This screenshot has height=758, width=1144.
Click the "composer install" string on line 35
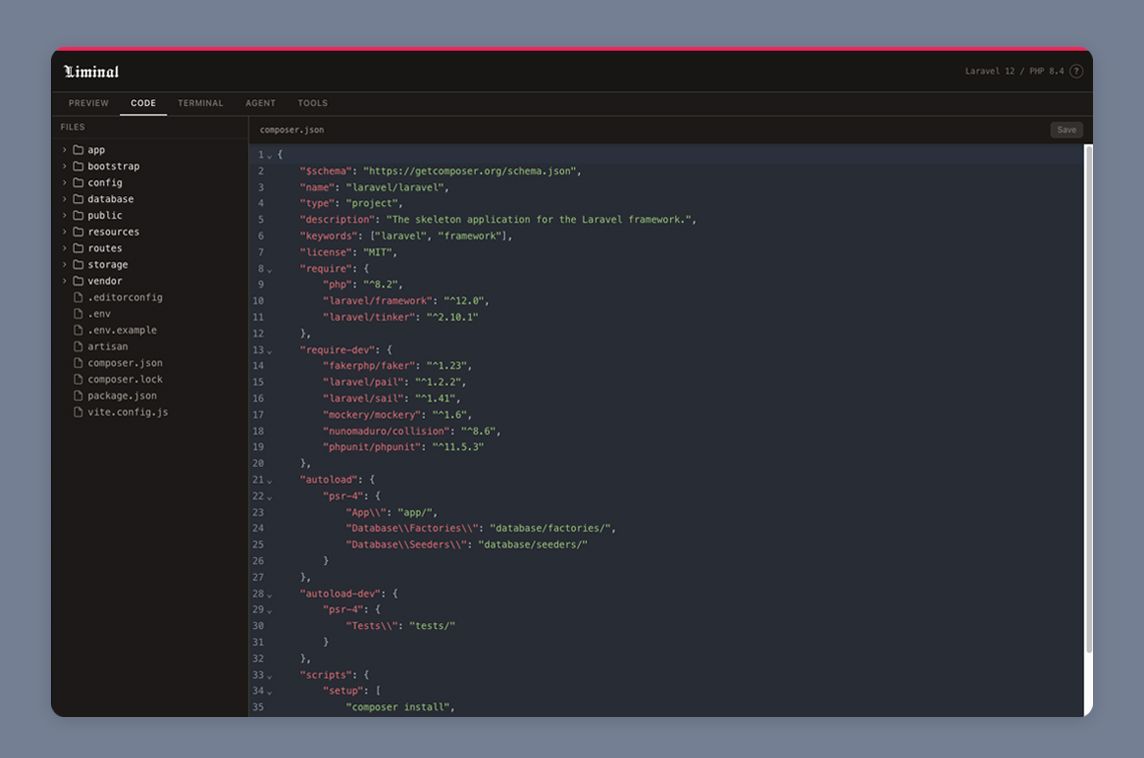pos(400,707)
